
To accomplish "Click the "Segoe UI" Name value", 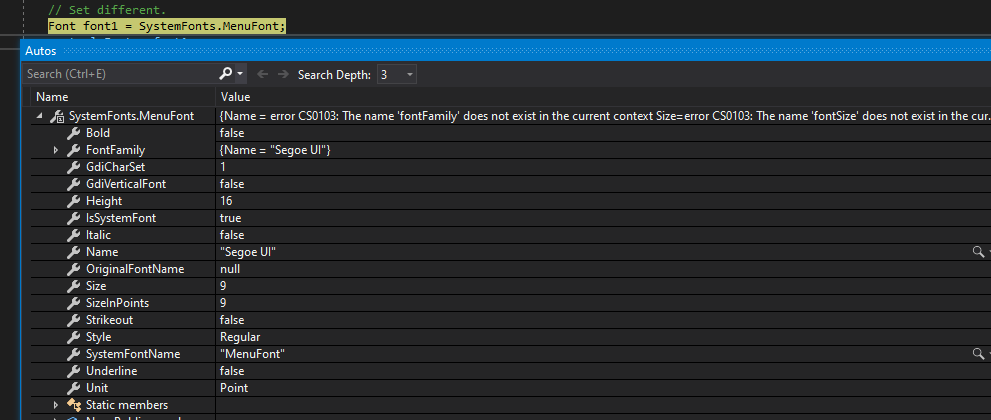I will click(248, 253).
